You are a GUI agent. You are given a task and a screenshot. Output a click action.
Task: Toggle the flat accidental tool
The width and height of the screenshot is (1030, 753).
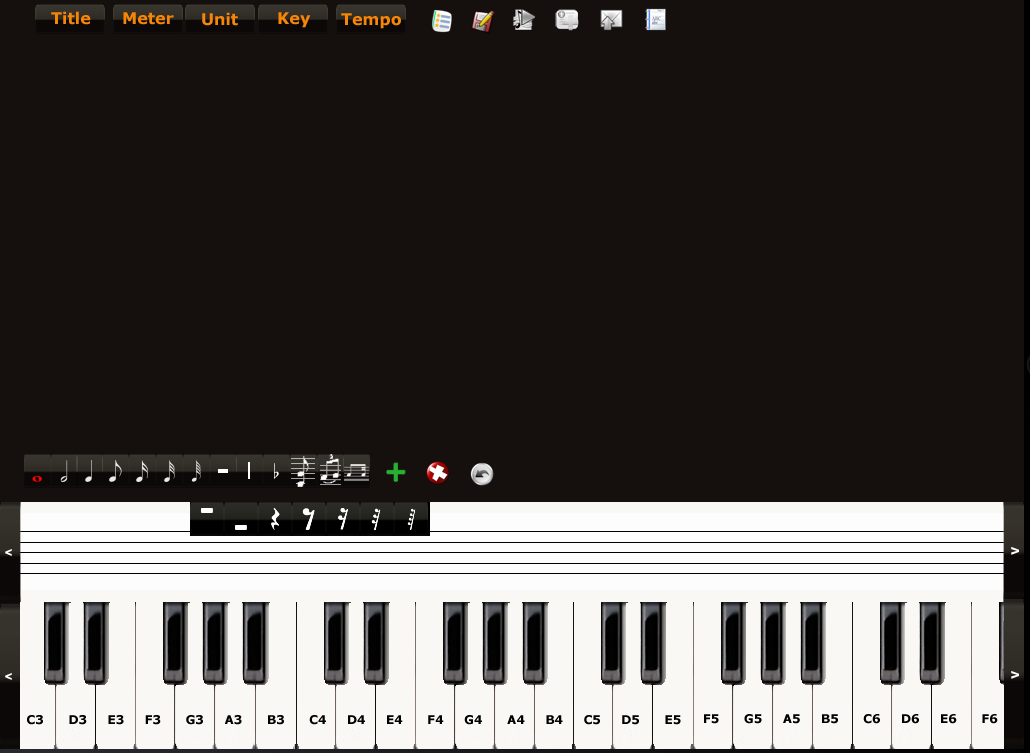(275, 470)
